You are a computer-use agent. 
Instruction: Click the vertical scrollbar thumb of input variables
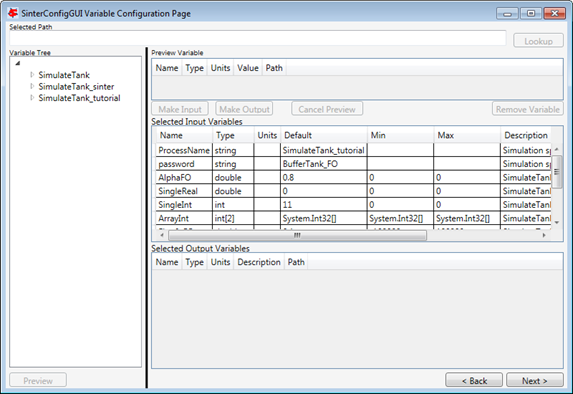[x=557, y=172]
